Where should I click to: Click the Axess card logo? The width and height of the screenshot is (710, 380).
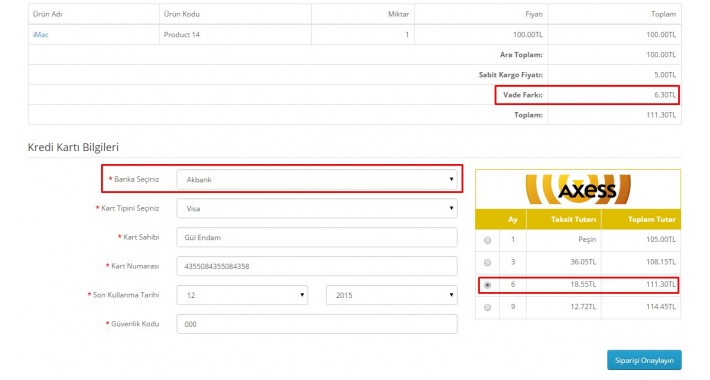pyautogui.click(x=578, y=190)
